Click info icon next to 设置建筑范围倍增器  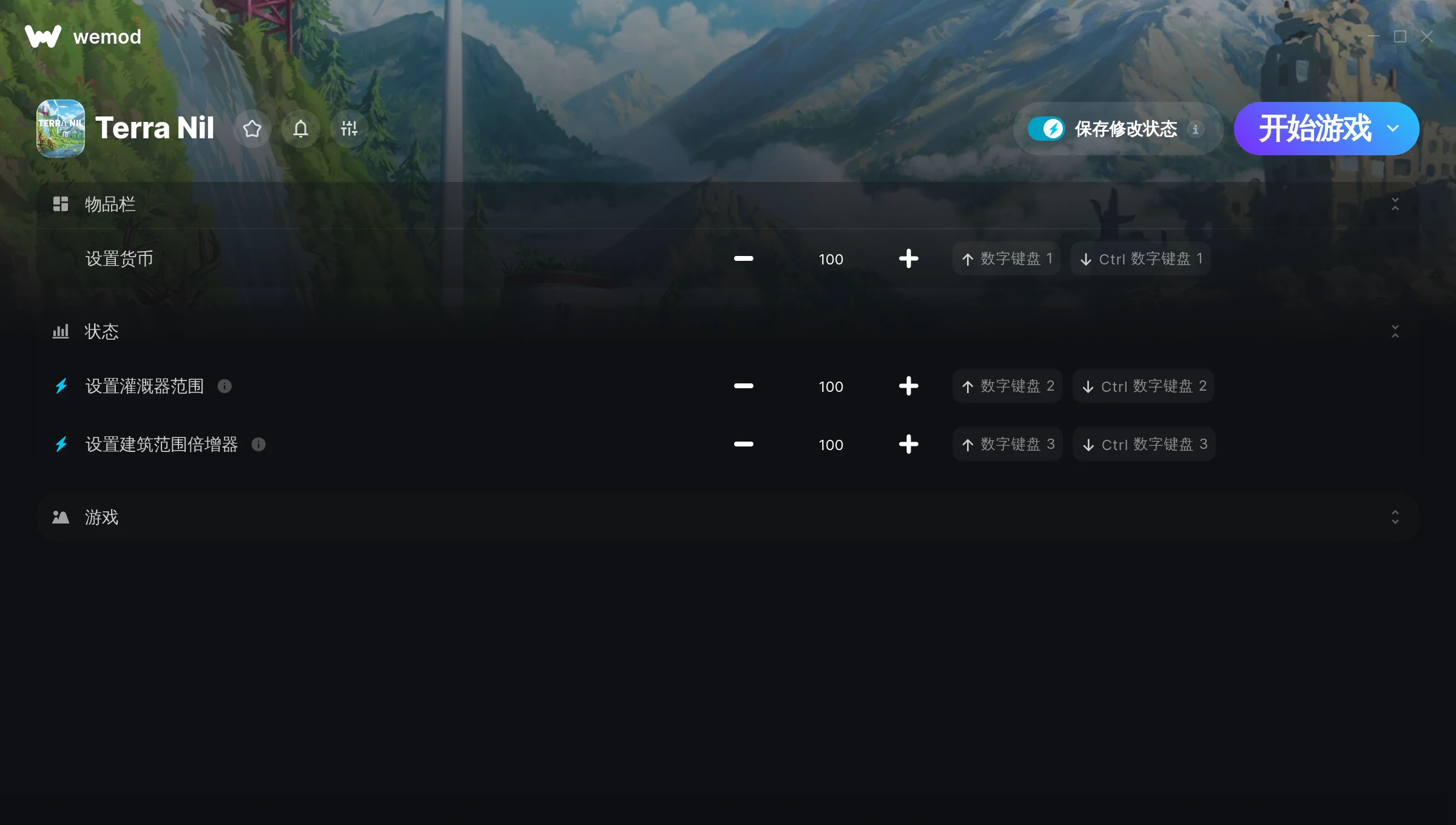point(258,445)
